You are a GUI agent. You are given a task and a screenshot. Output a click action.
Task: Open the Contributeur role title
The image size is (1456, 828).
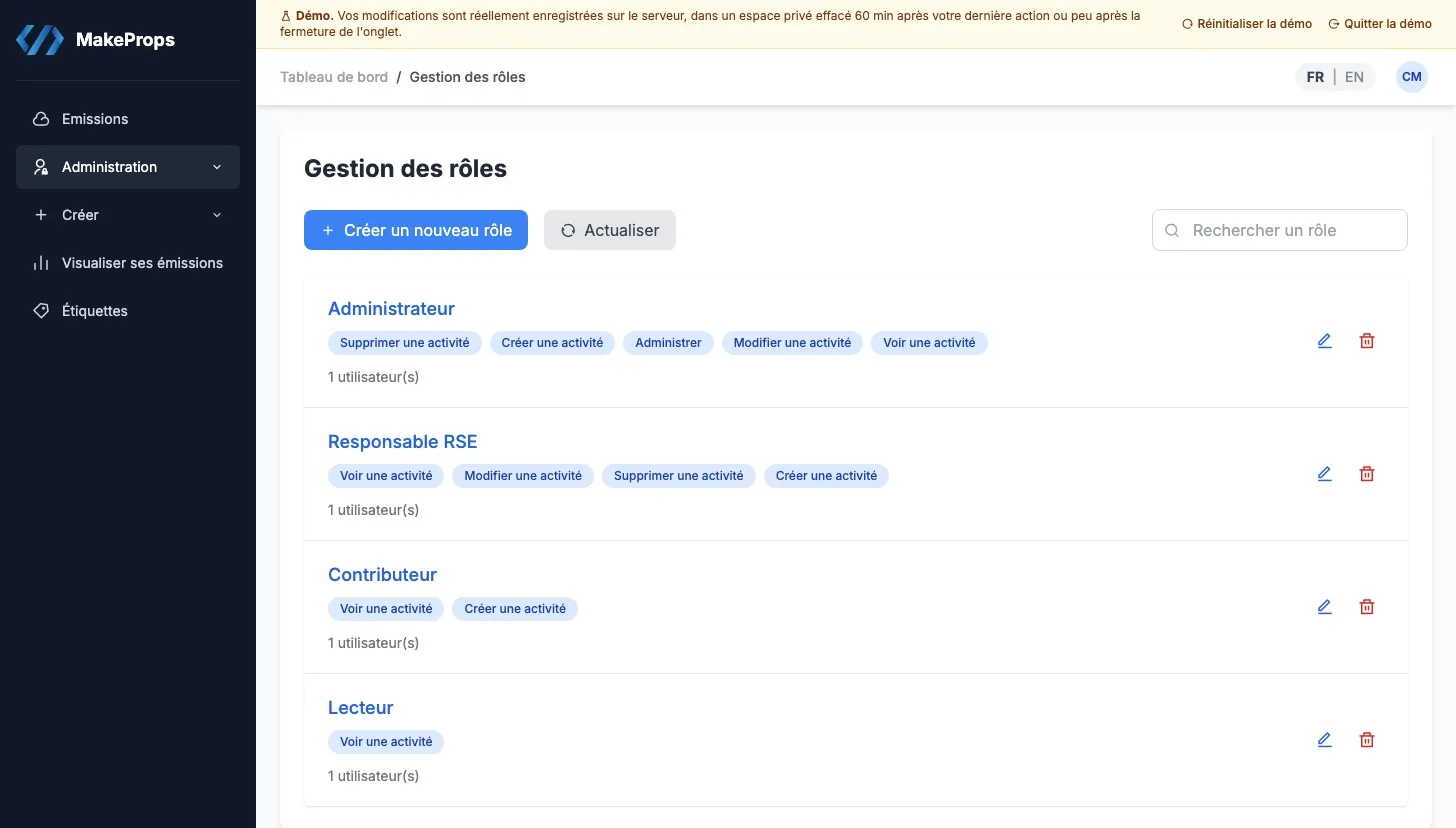382,575
